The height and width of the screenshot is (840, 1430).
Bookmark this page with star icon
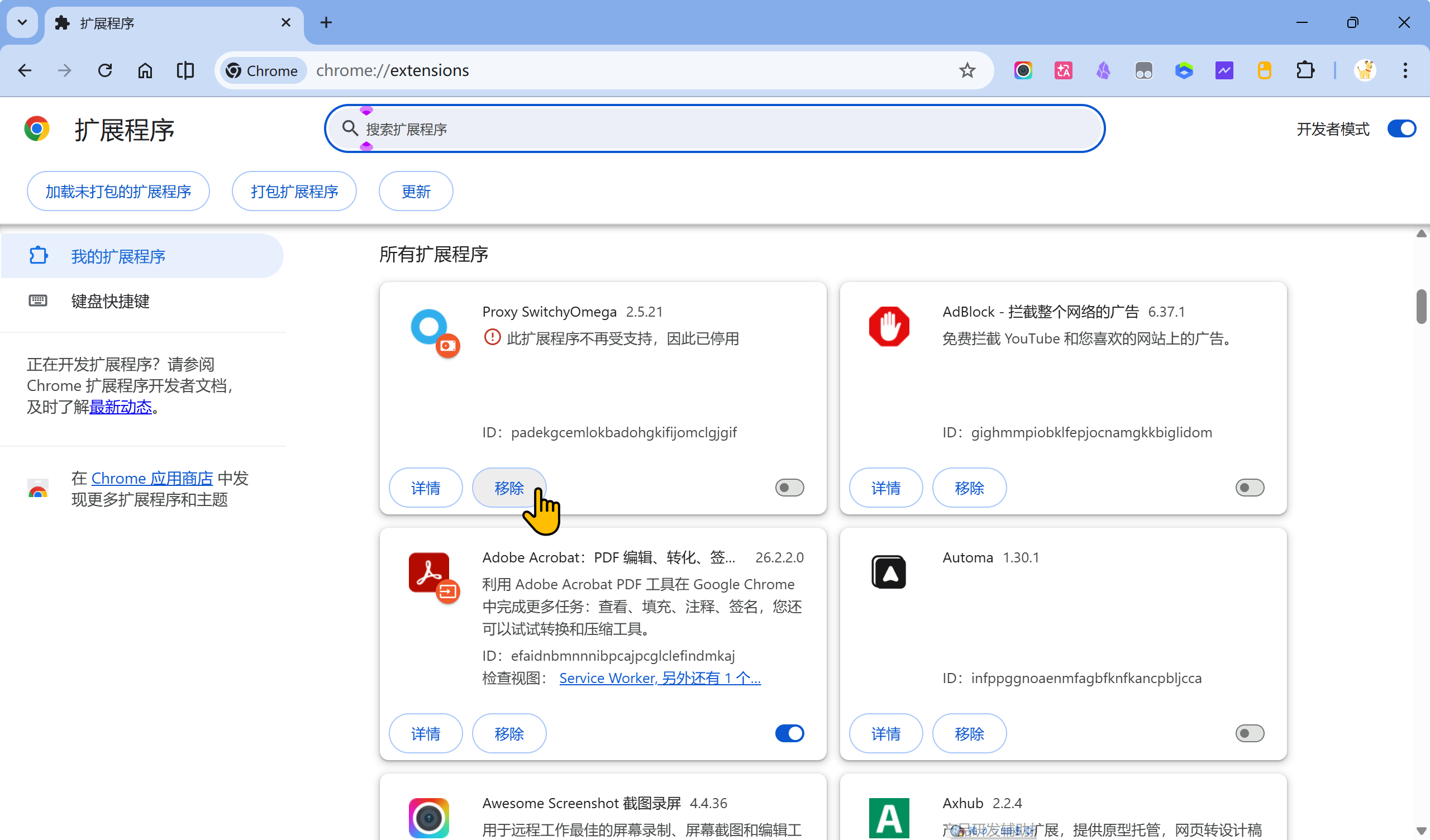click(x=967, y=70)
